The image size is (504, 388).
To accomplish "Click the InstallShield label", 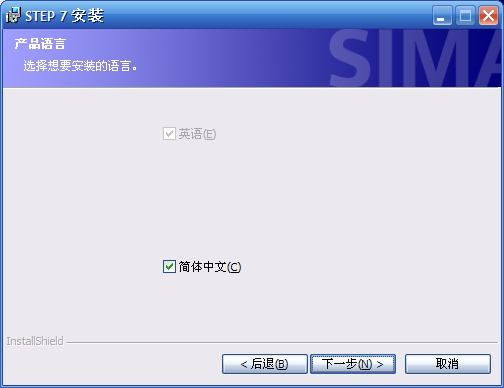I will pyautogui.click(x=35, y=341).
